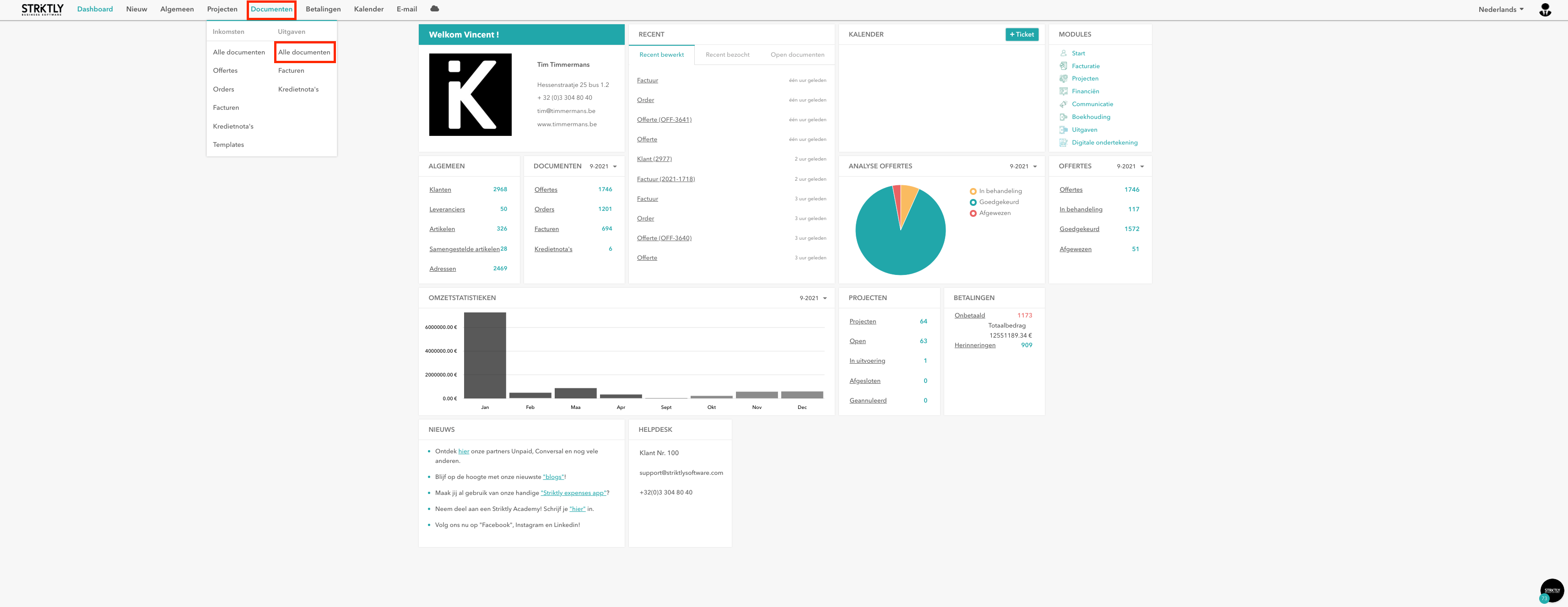1568x607 pixels.
Task: Open the Offerte (OFF-3641) recent link
Action: 664,120
